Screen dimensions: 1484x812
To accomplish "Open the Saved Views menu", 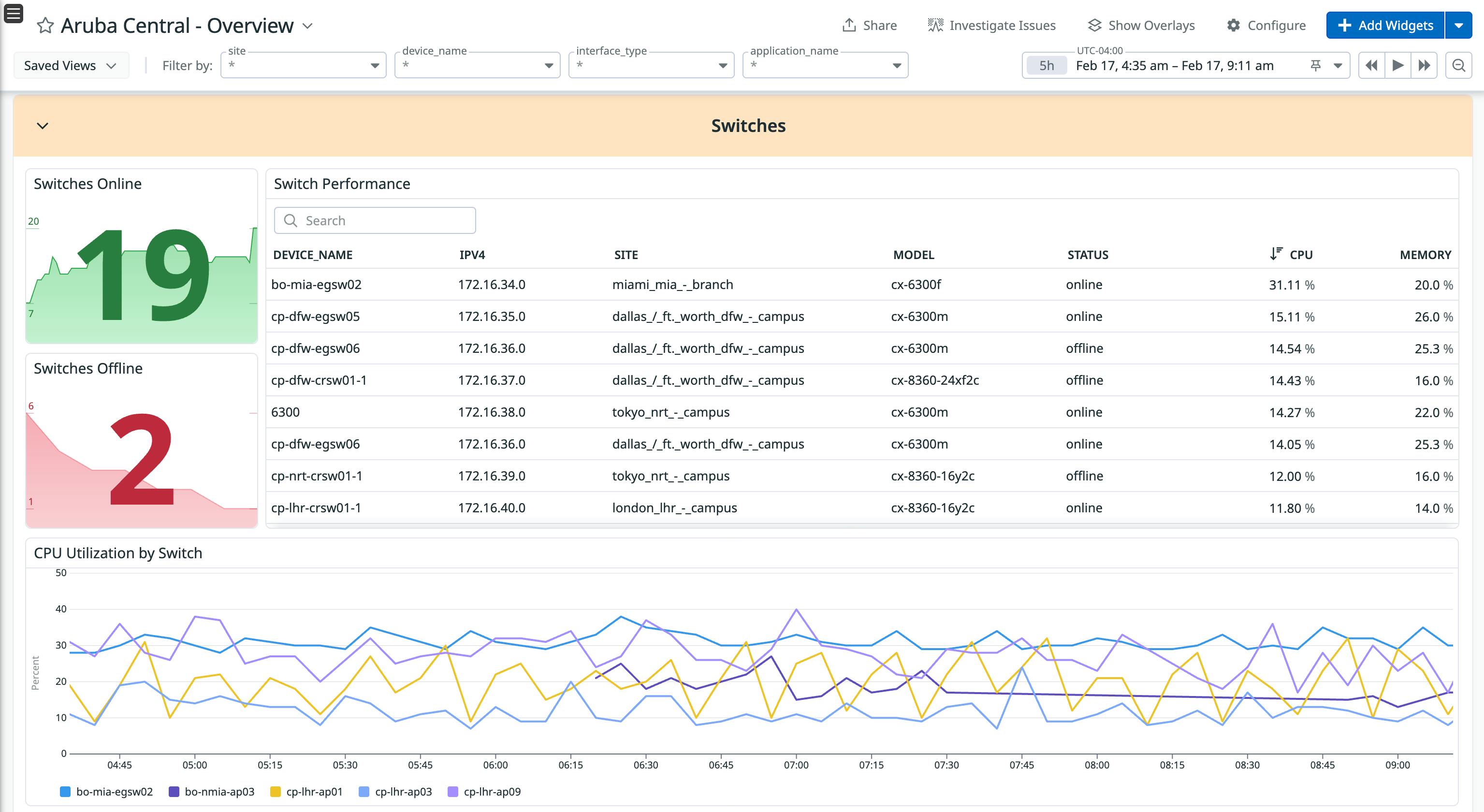I will (x=71, y=65).
